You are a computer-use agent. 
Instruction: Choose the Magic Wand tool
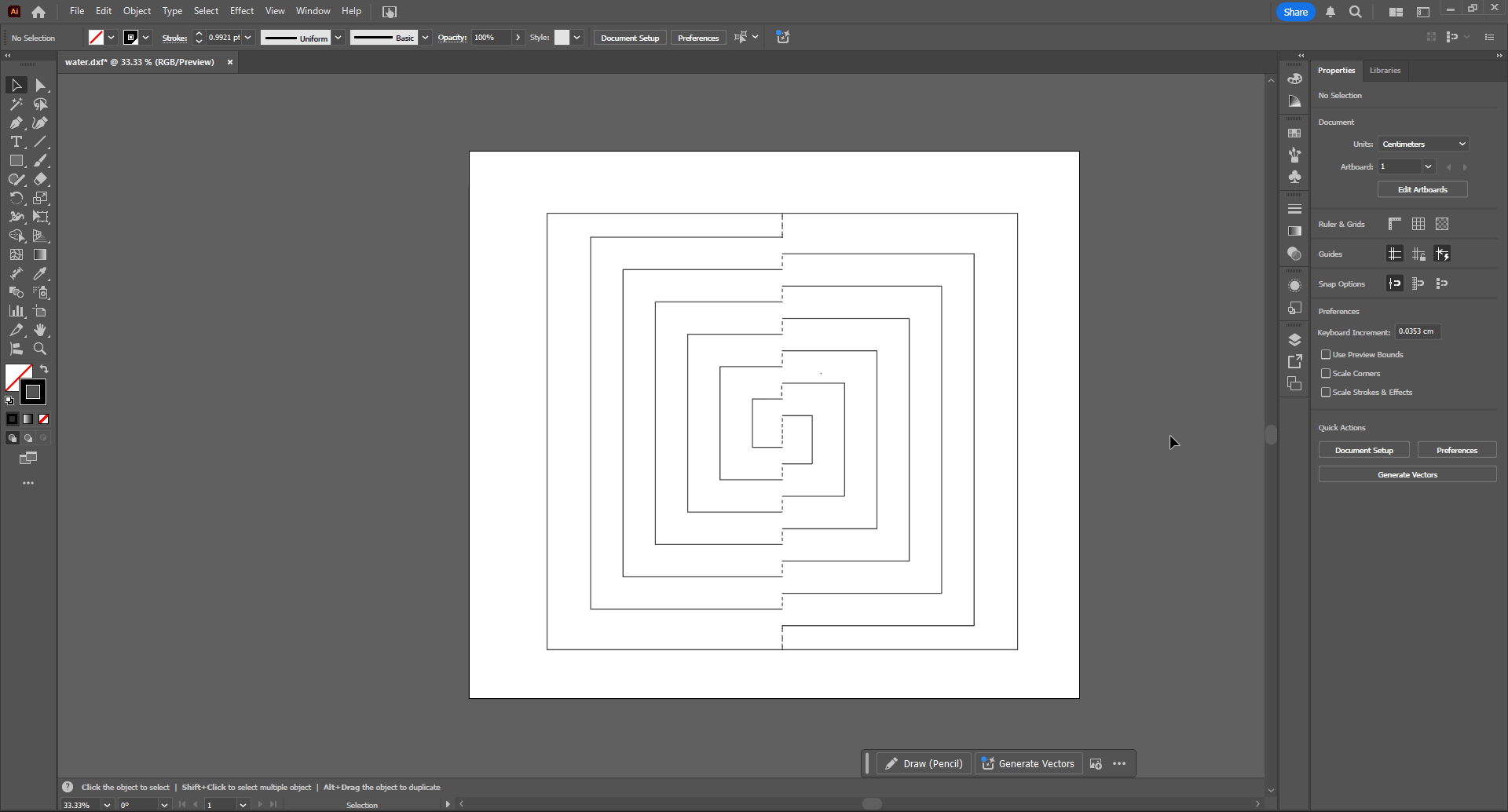coord(16,104)
